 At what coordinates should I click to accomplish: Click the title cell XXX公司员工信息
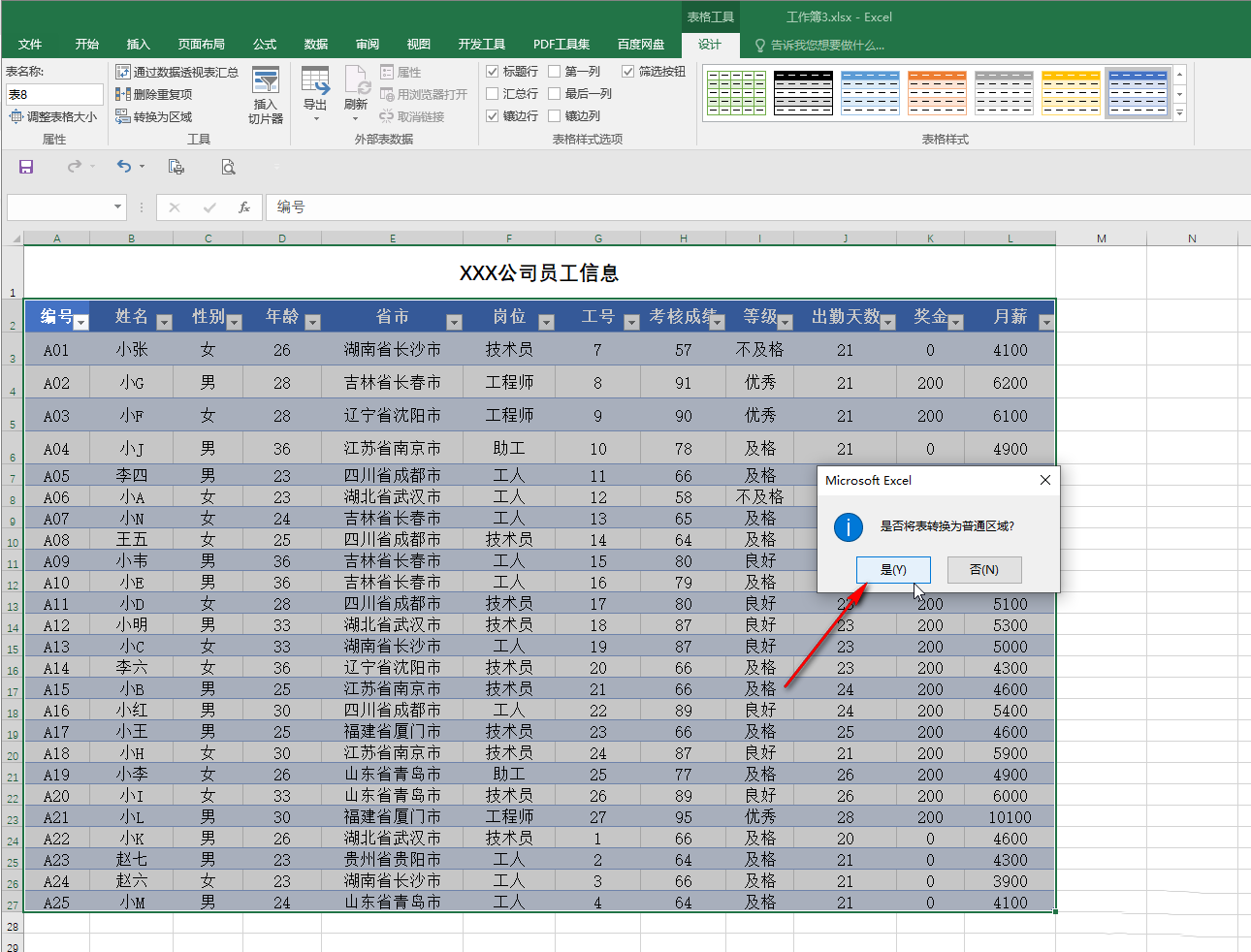click(539, 273)
